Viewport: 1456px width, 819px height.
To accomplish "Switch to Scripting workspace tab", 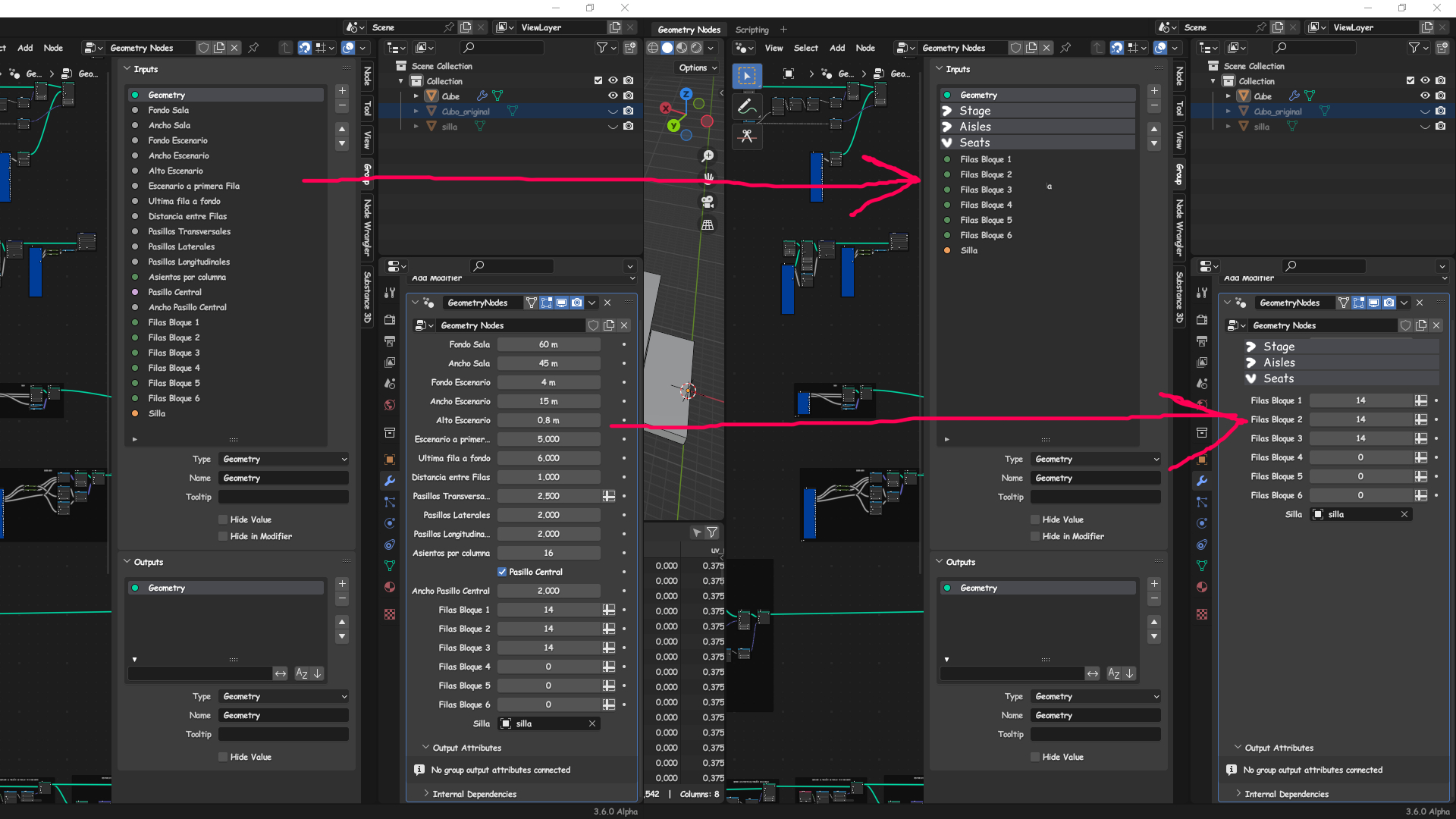I will pos(752,30).
